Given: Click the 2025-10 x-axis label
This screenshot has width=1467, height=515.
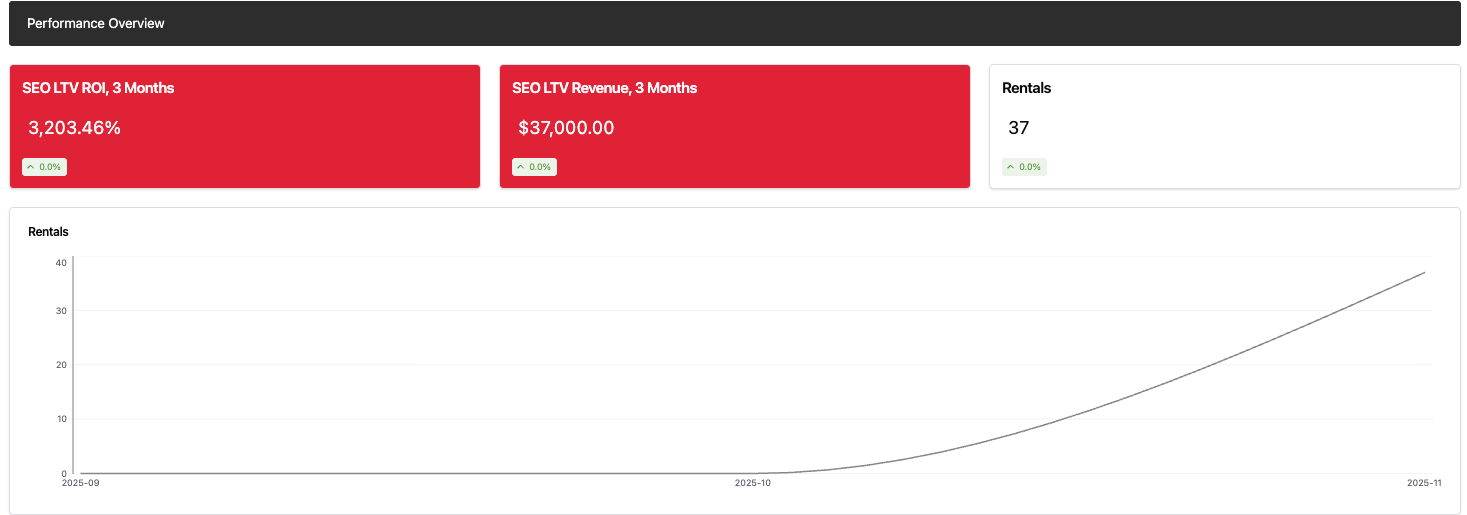Looking at the screenshot, I should (x=752, y=483).
